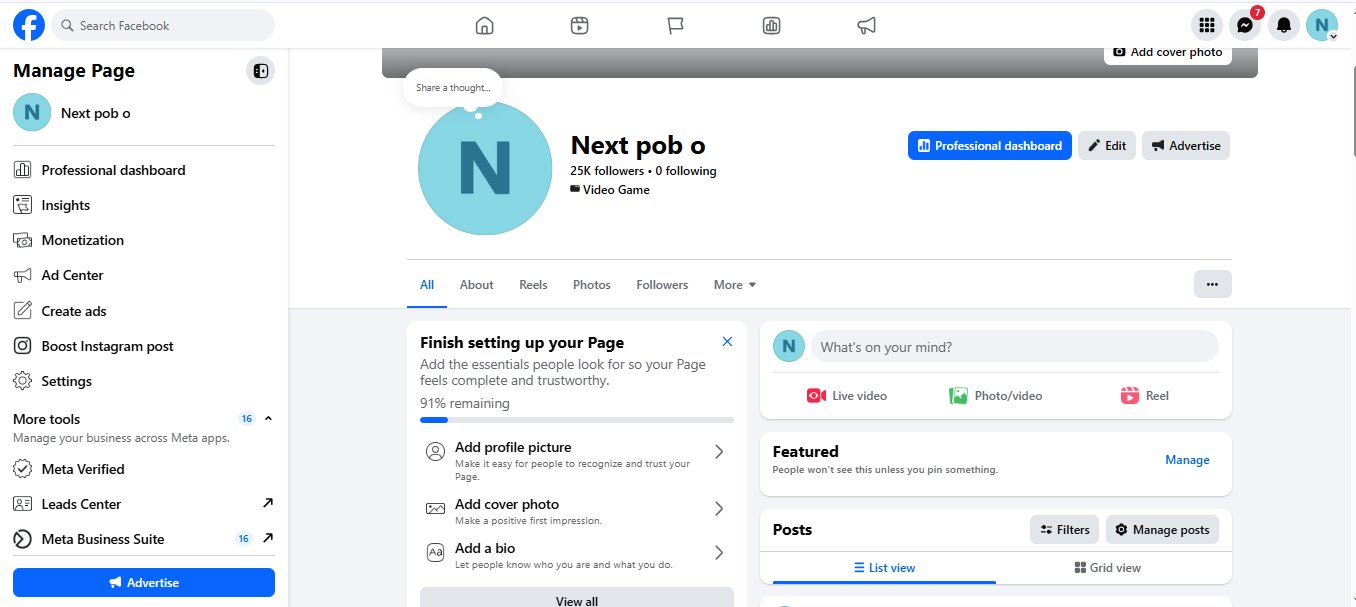Click the What's on your mind field
Viewport: 1356px width, 607px height.
[1014, 347]
